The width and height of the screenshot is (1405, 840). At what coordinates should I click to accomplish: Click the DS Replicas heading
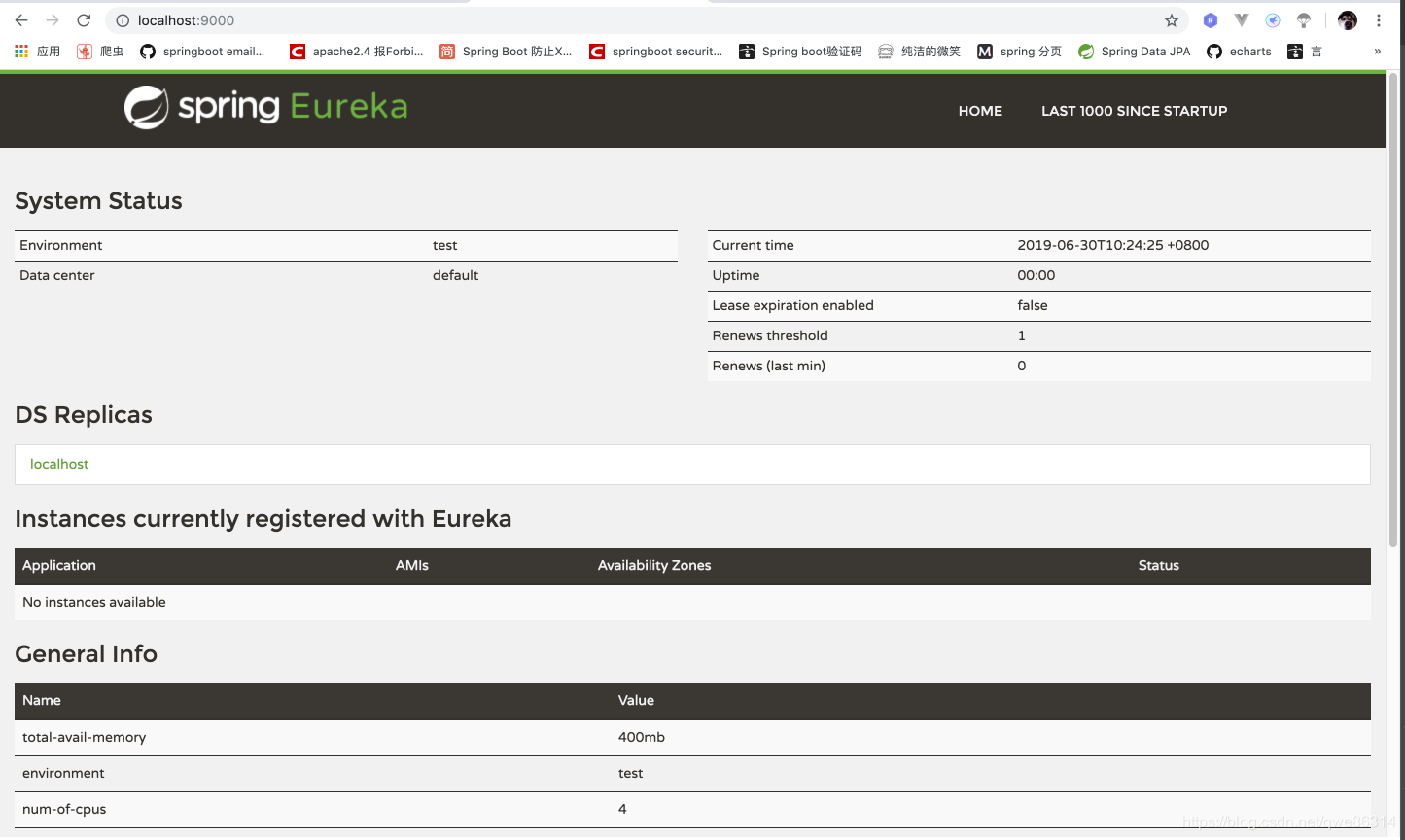click(84, 414)
